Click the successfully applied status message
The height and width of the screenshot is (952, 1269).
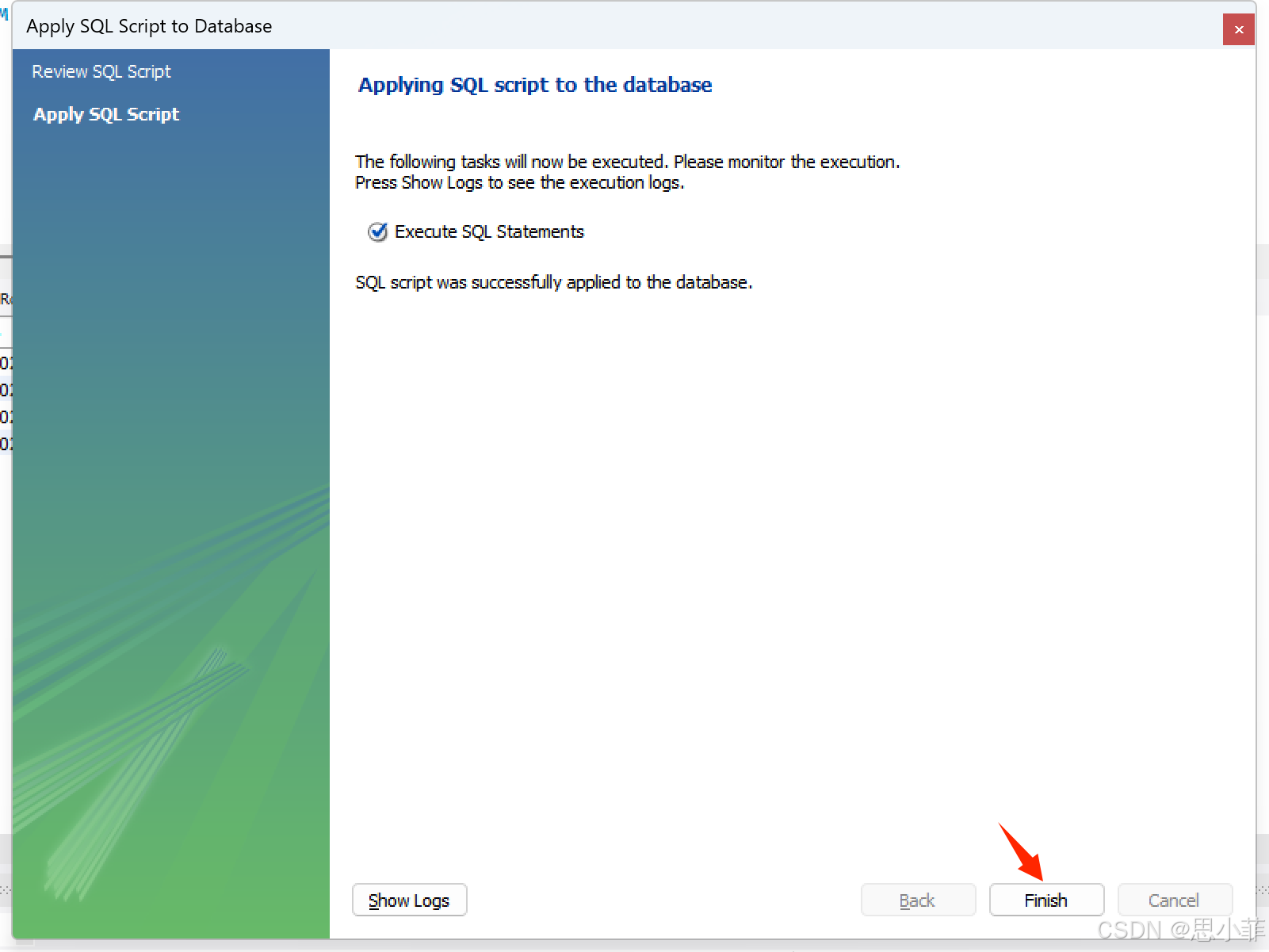click(553, 282)
